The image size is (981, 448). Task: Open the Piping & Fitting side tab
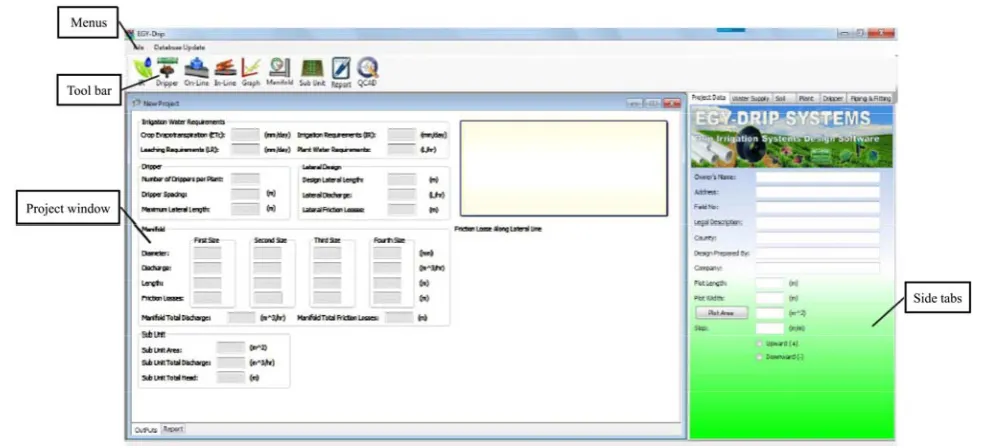pyautogui.click(x=870, y=99)
